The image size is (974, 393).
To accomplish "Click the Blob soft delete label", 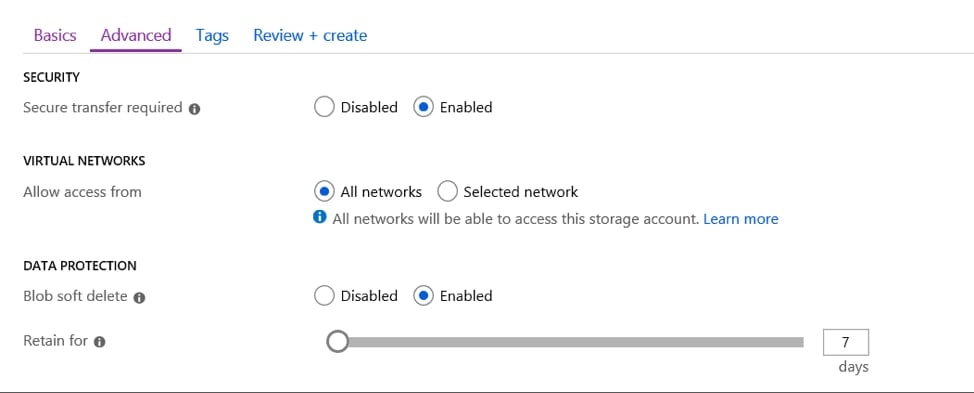I will 75,296.
